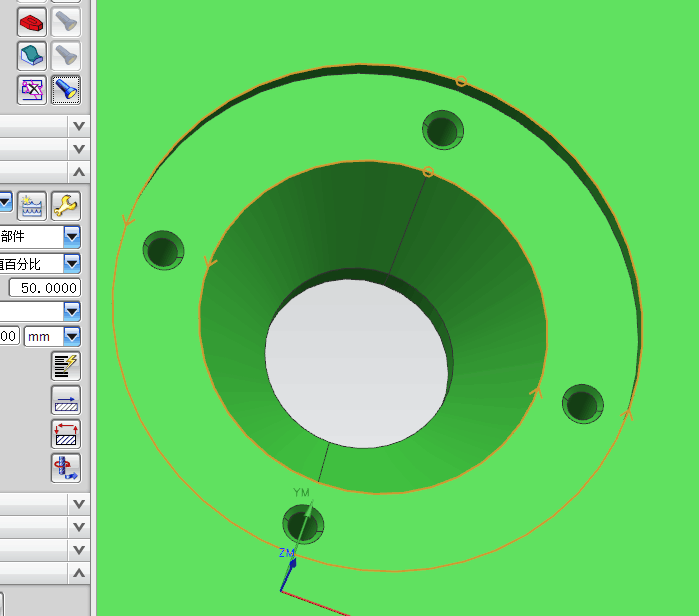The width and height of the screenshot is (699, 616).
Task: Expand the first collapsed section below the flashlights
Action: 79,126
